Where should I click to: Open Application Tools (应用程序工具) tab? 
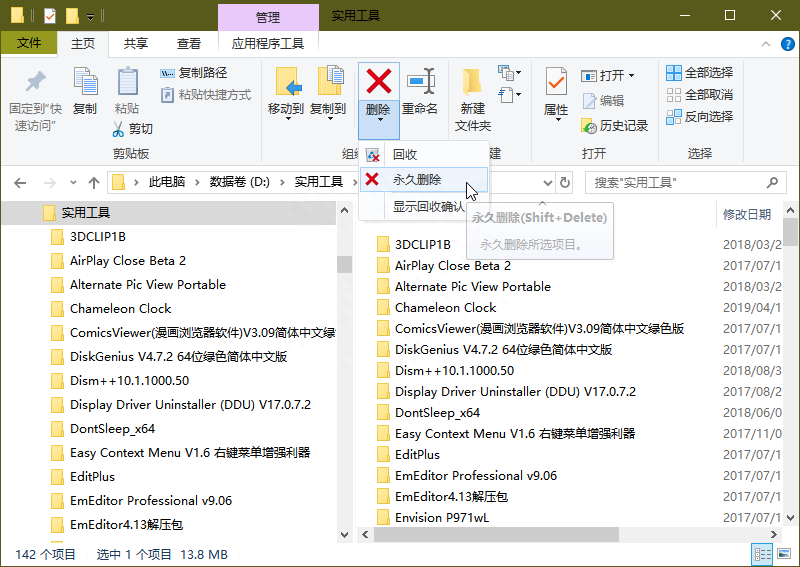(268, 44)
